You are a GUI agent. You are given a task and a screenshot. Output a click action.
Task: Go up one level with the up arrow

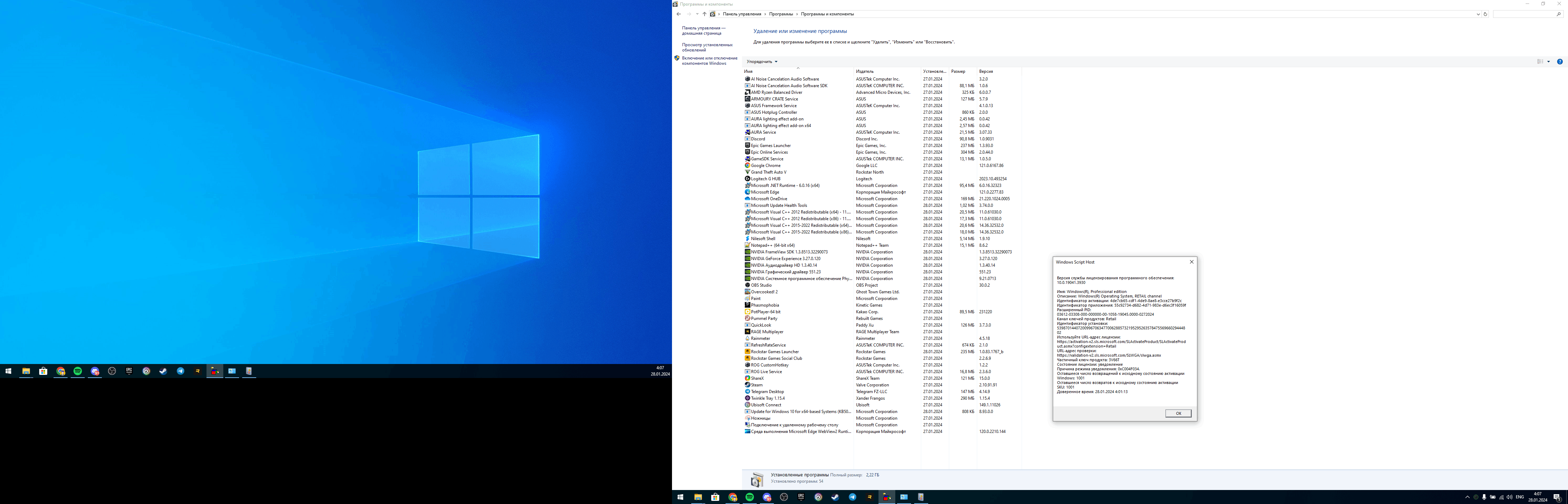(704, 14)
